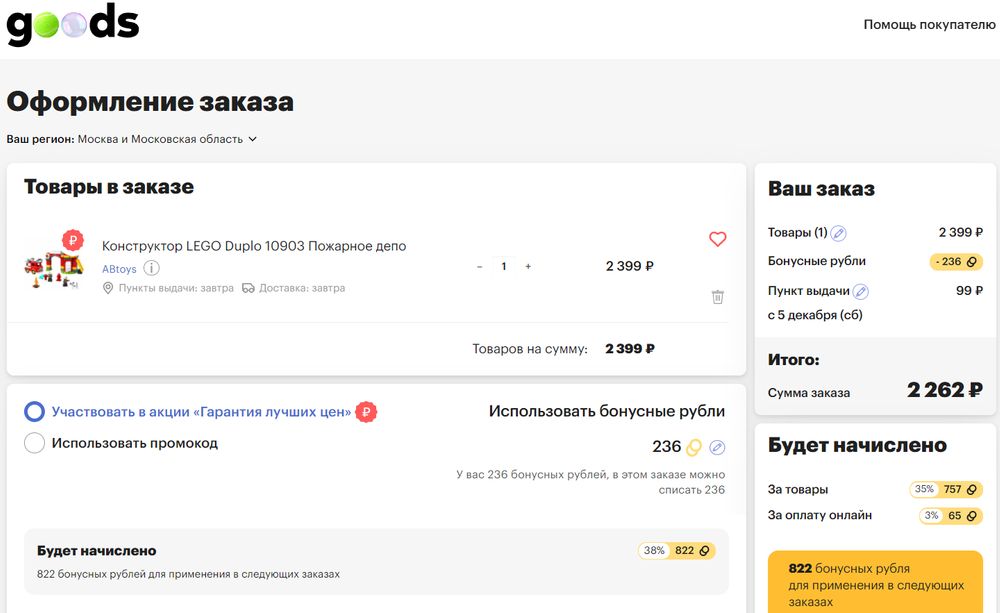The width and height of the screenshot is (1000, 613).
Task: Click info icon next to ABtoys
Action: (x=152, y=268)
